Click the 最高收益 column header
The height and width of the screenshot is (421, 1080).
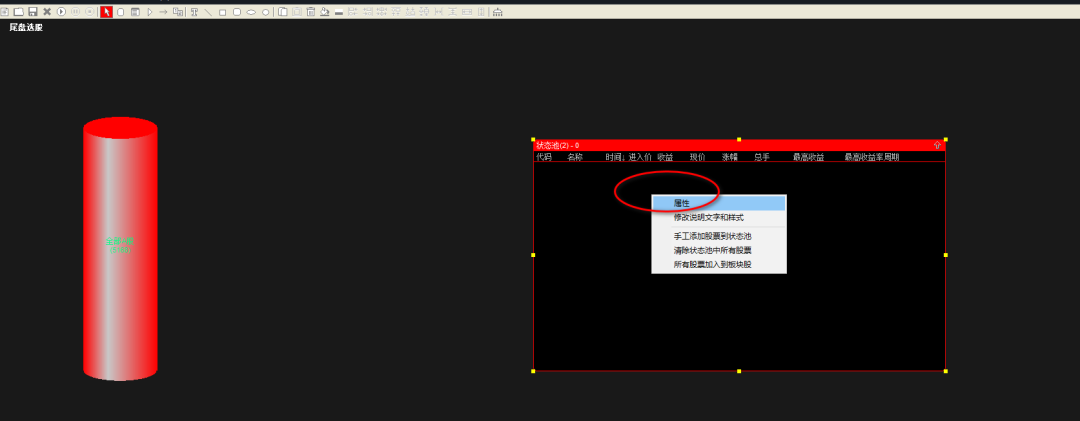(809, 157)
